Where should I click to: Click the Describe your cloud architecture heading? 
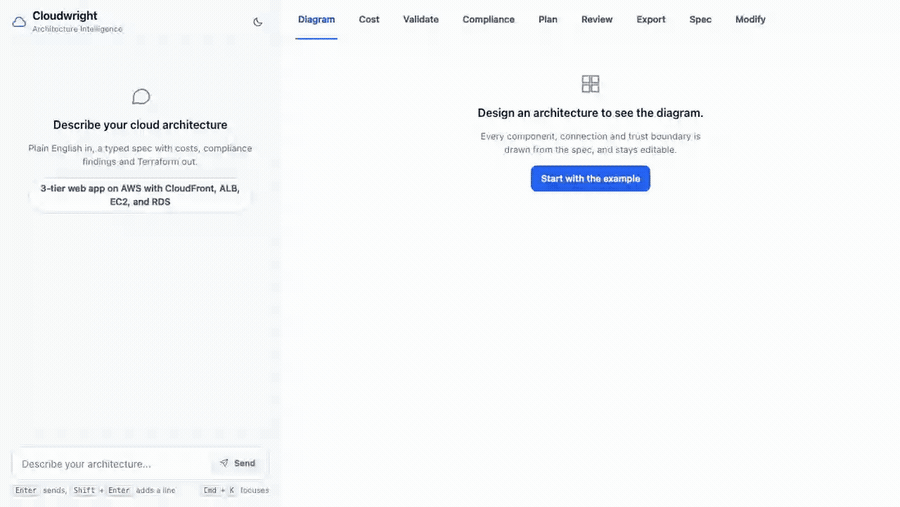tap(140, 125)
